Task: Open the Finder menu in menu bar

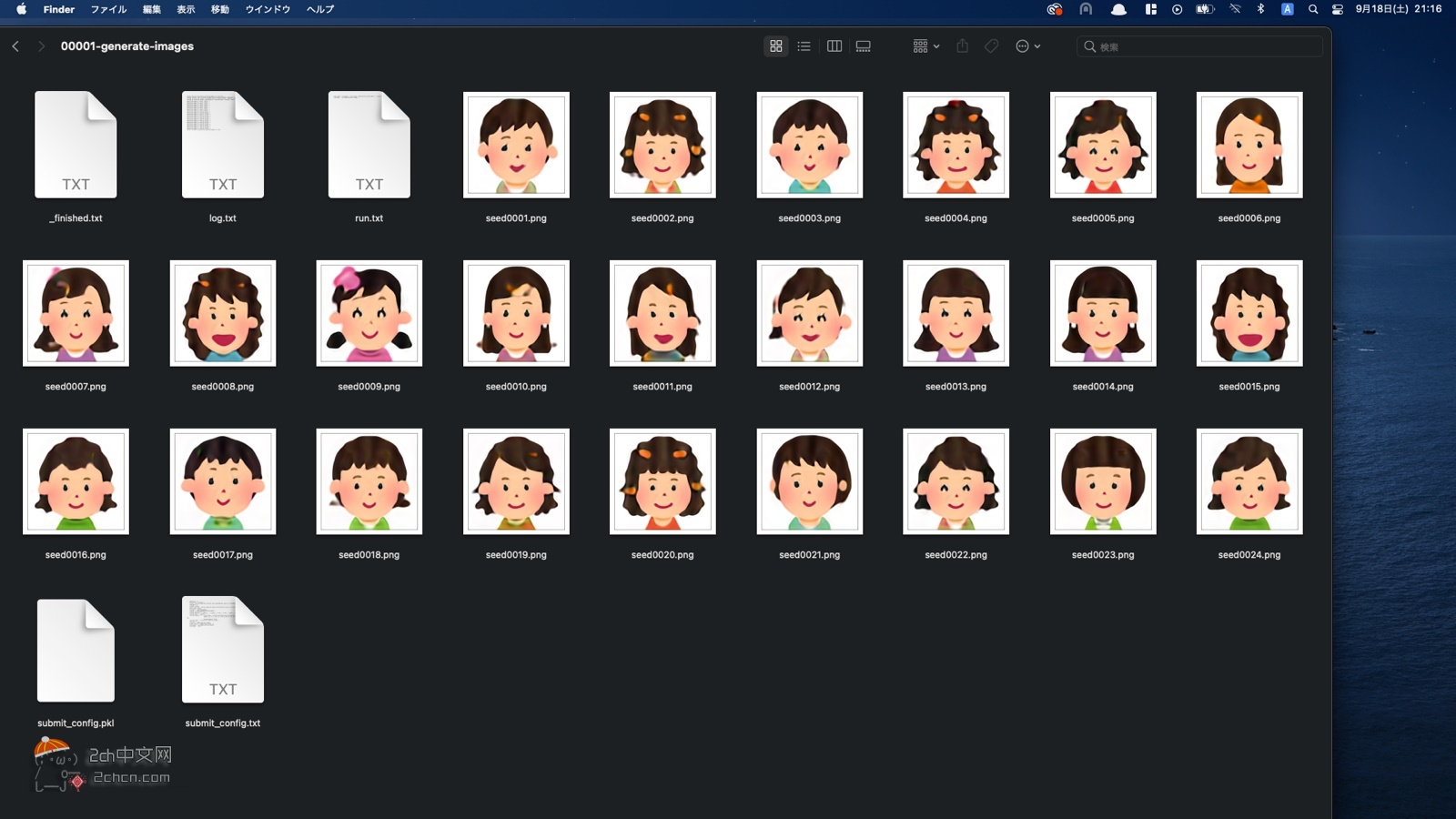Action: pos(59,9)
